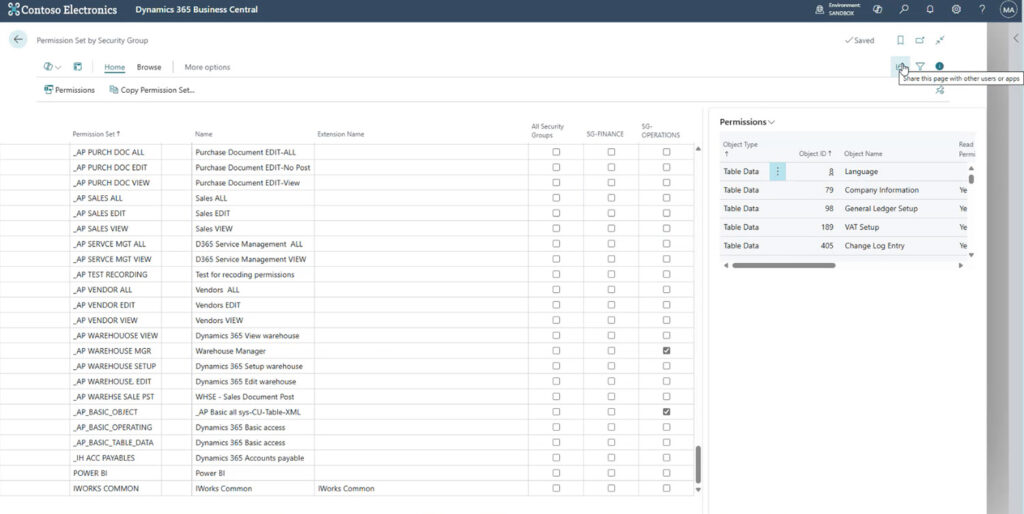This screenshot has height=514, width=1024.
Task: Open this page in a new window
Action: (x=920, y=40)
